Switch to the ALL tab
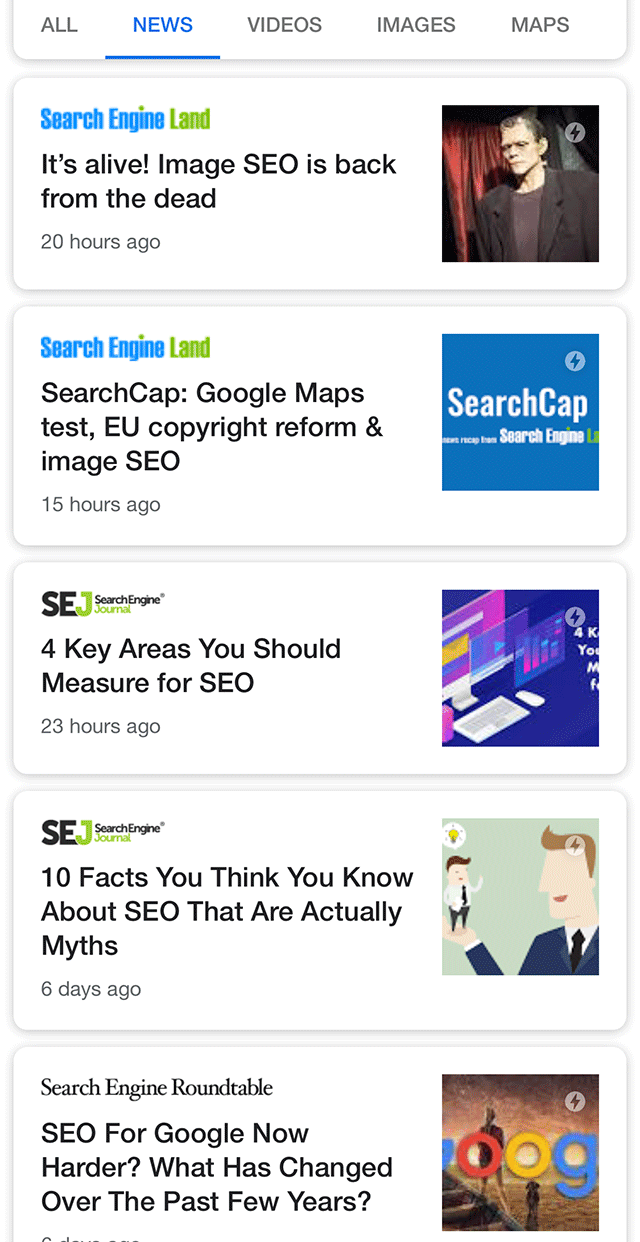640x1242 pixels. pos(59,25)
